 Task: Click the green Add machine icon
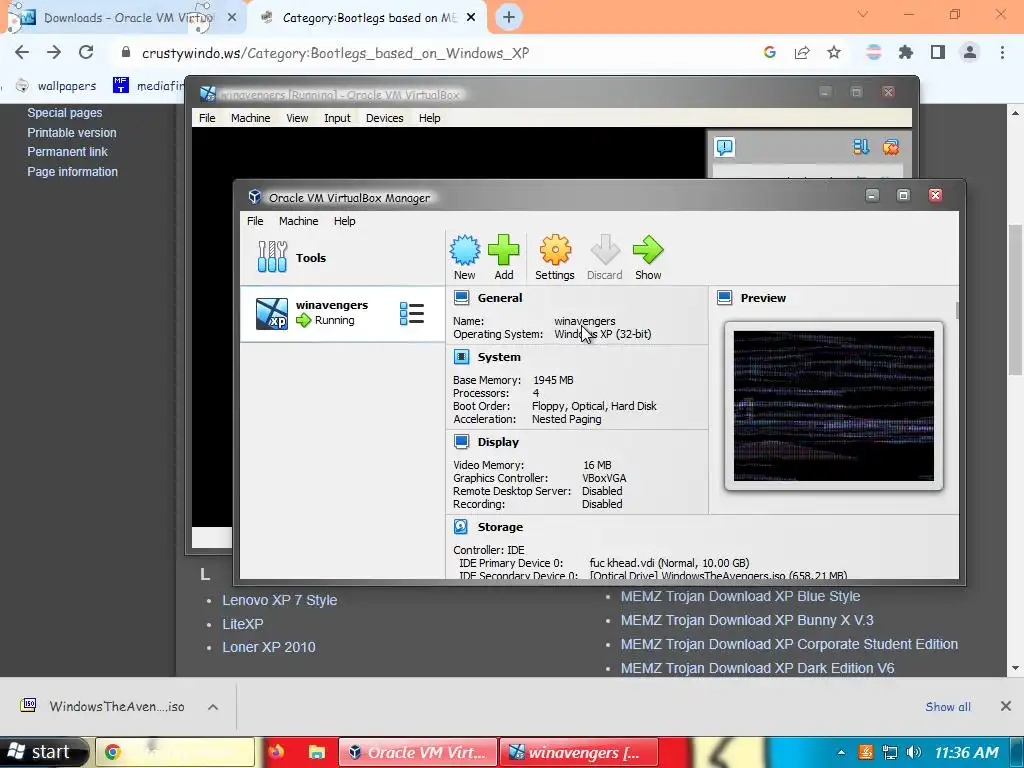[x=504, y=250]
